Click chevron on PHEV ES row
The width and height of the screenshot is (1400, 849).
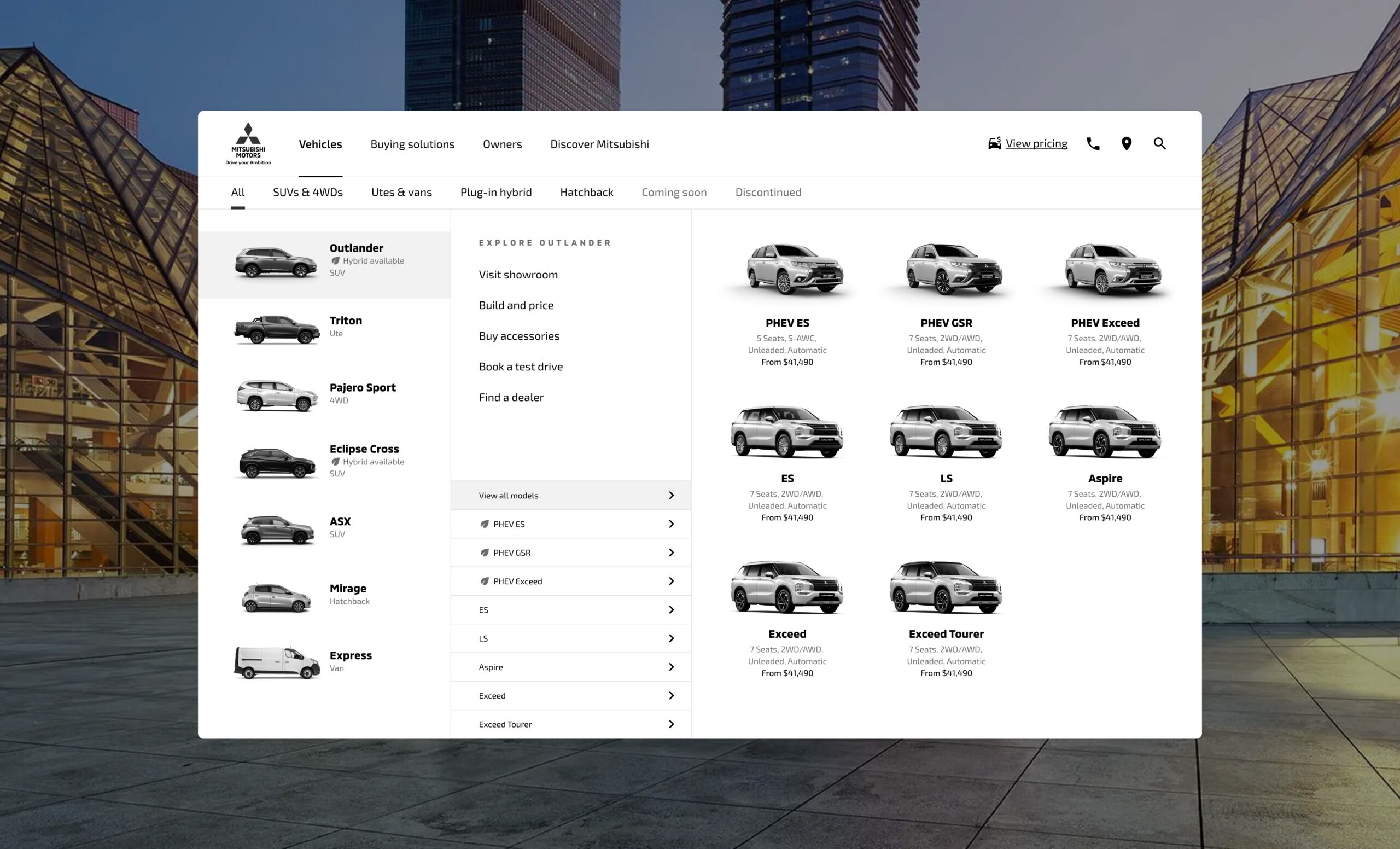pyautogui.click(x=671, y=524)
